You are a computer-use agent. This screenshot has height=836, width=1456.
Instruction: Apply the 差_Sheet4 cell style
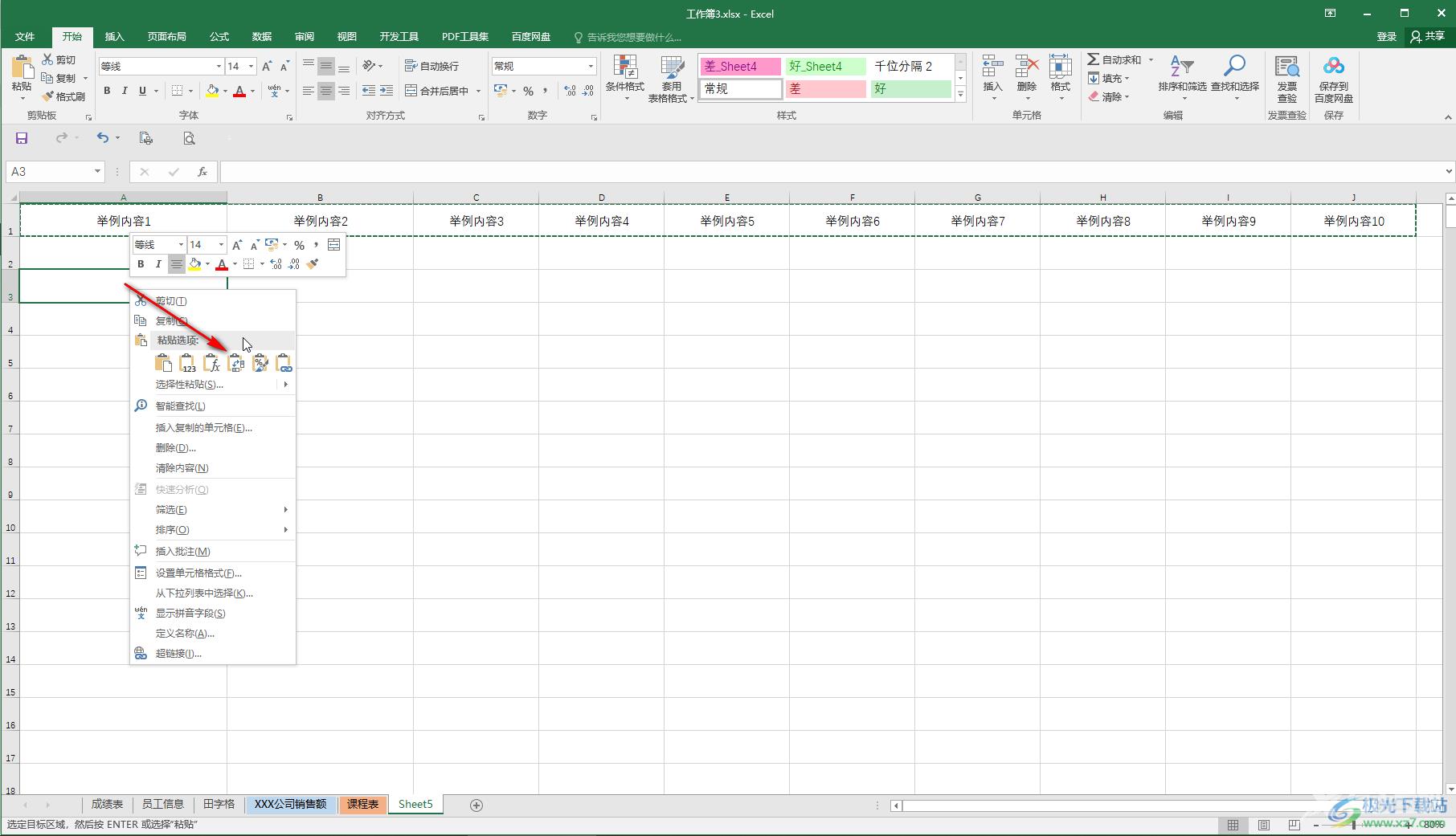(741, 66)
